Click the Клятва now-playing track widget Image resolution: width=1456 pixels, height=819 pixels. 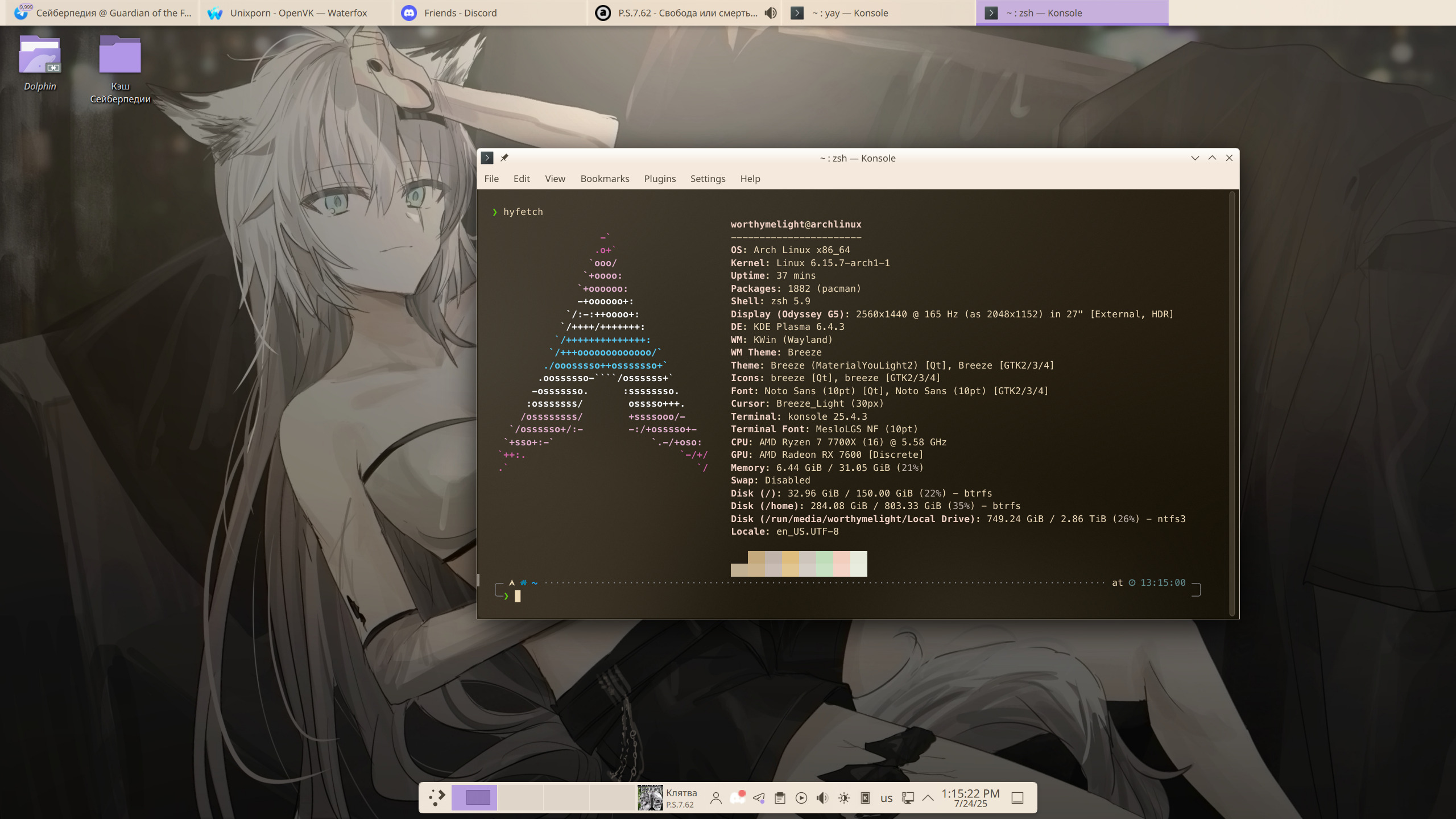[668, 798]
